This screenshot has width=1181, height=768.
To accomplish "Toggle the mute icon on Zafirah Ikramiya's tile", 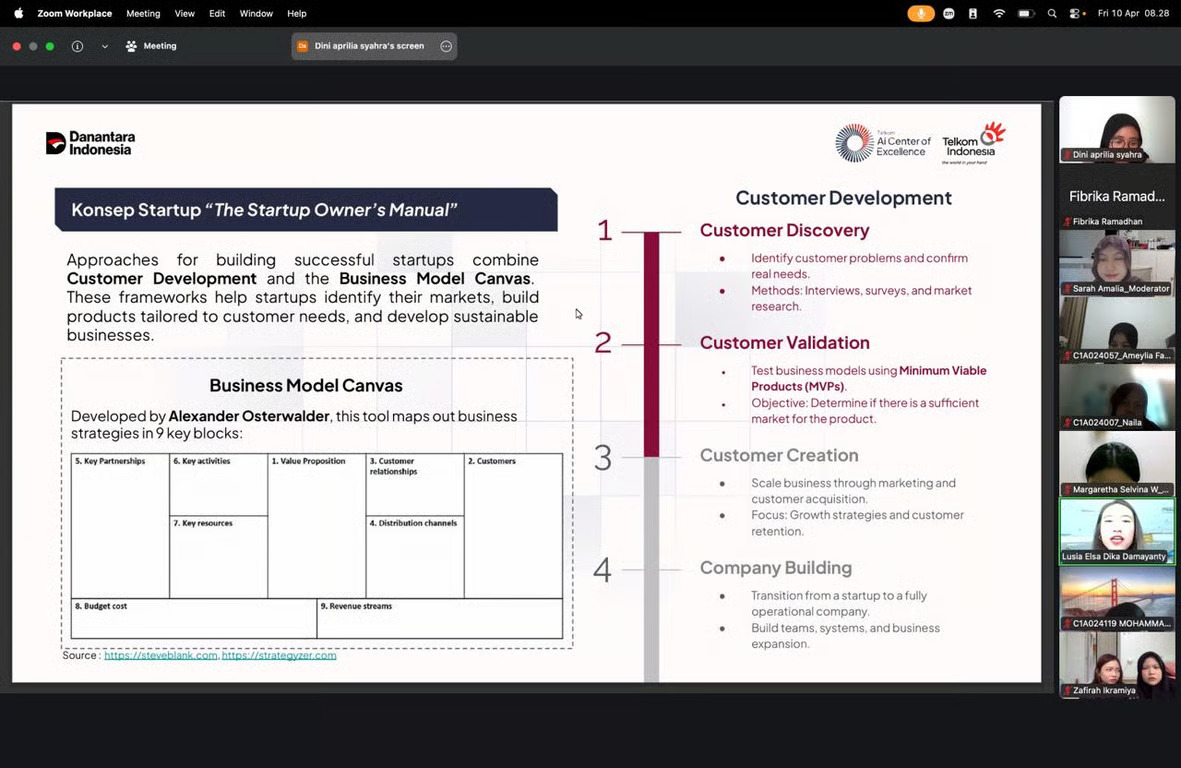I will pos(1066,689).
